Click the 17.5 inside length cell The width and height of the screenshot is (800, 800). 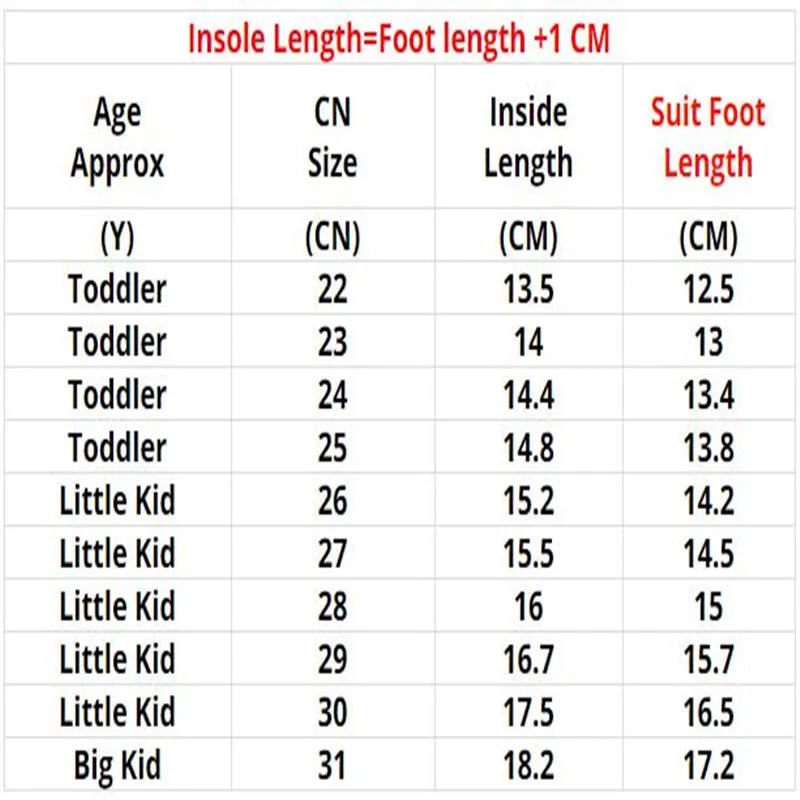pos(528,713)
